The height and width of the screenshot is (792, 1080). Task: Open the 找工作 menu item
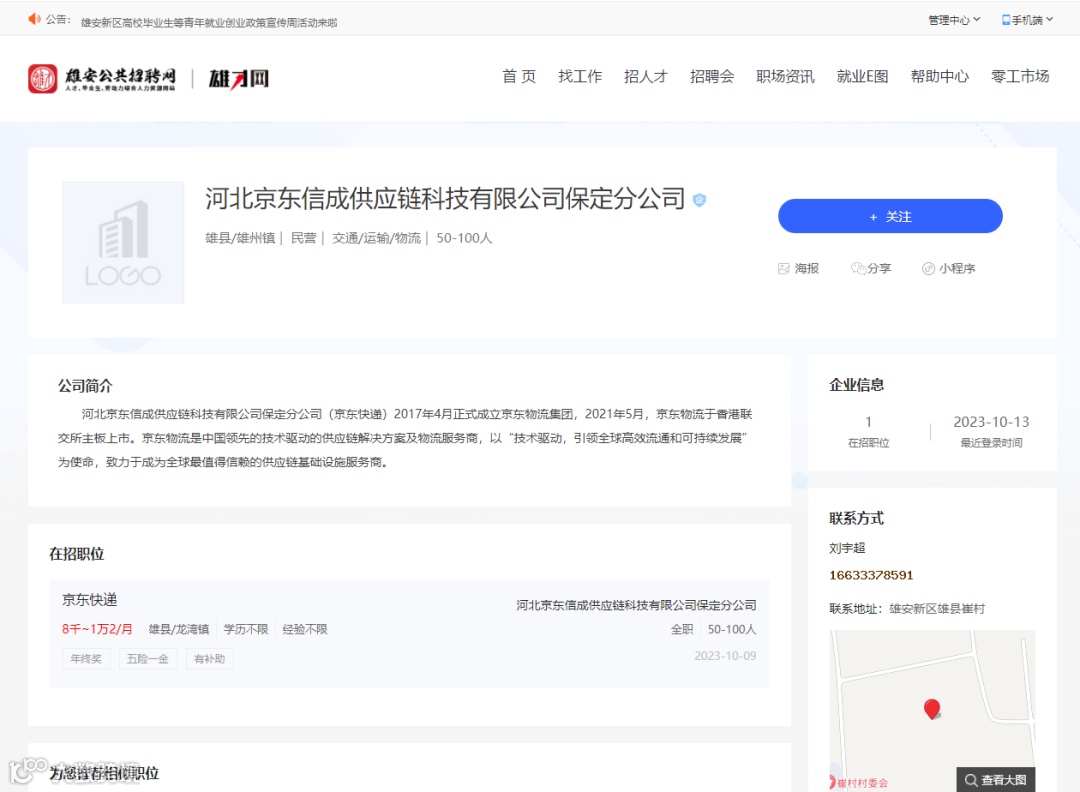580,76
